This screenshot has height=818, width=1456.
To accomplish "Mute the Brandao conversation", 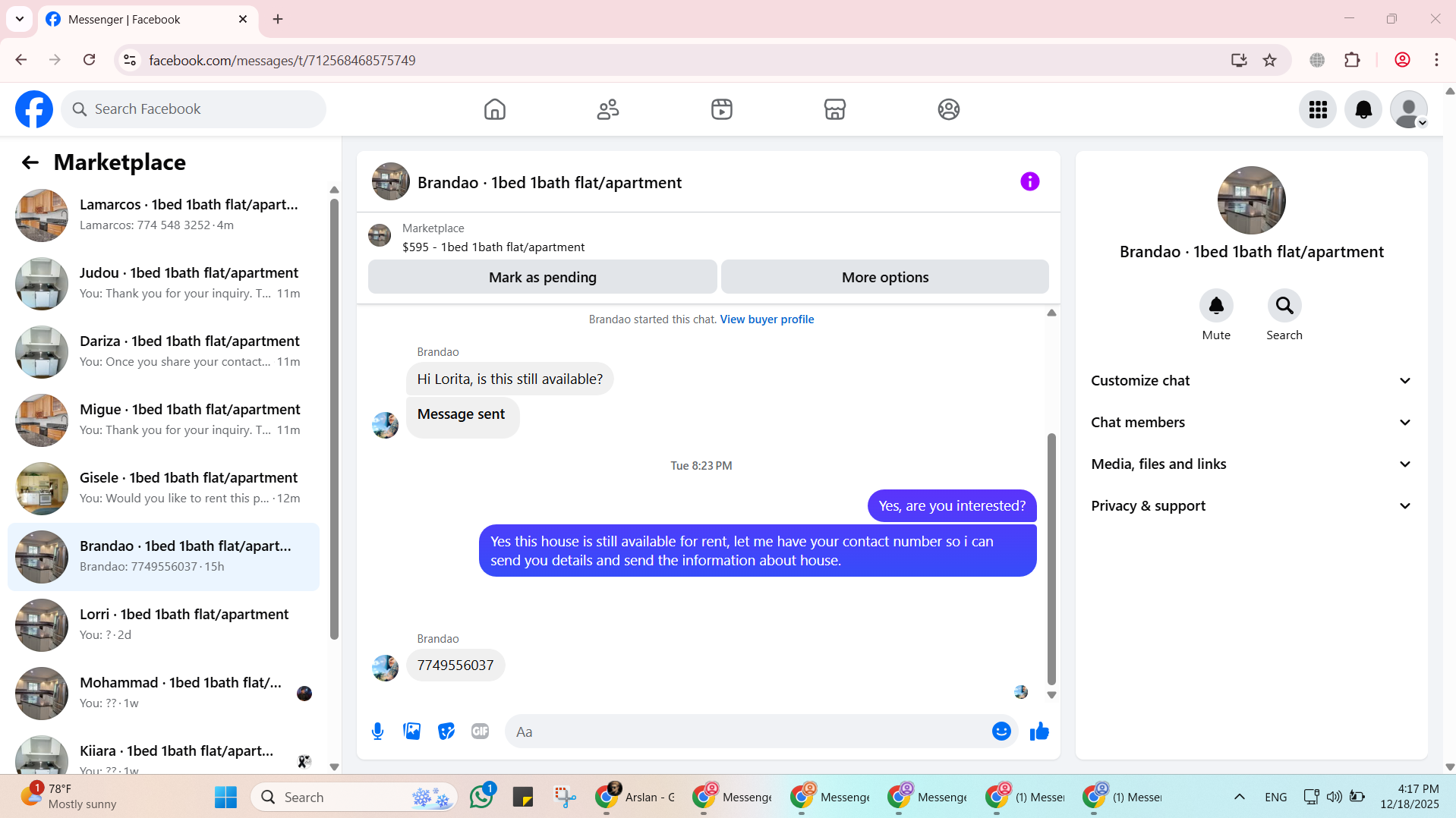I will pos(1216,306).
